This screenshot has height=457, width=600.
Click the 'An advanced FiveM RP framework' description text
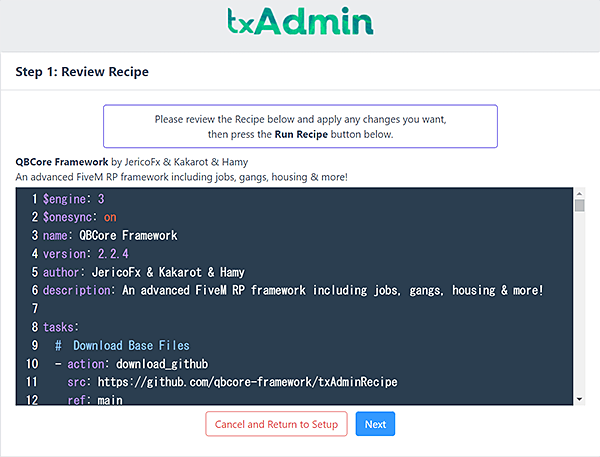pos(181,177)
